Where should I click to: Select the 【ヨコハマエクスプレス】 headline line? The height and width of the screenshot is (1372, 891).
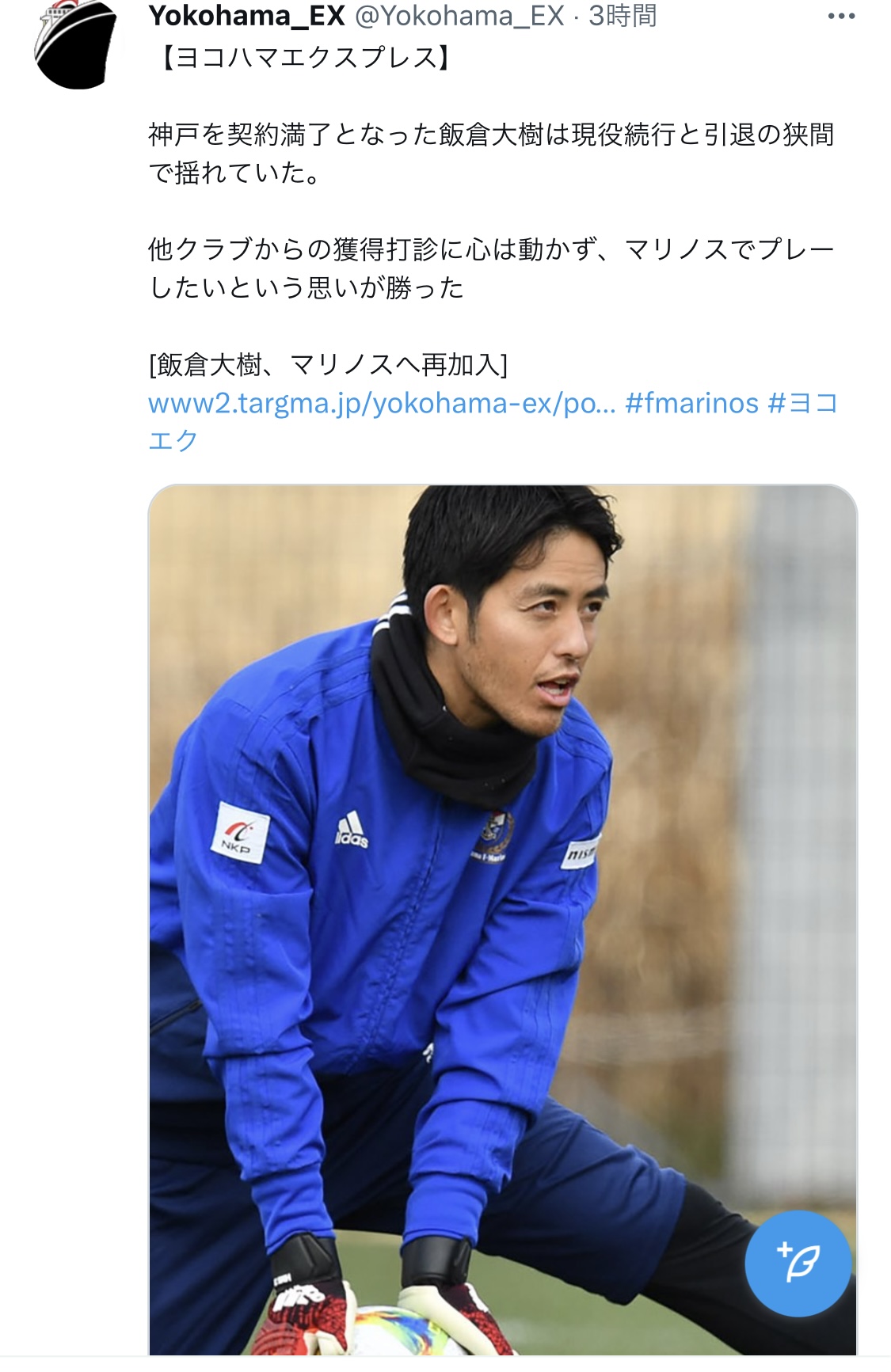pyautogui.click(x=306, y=58)
